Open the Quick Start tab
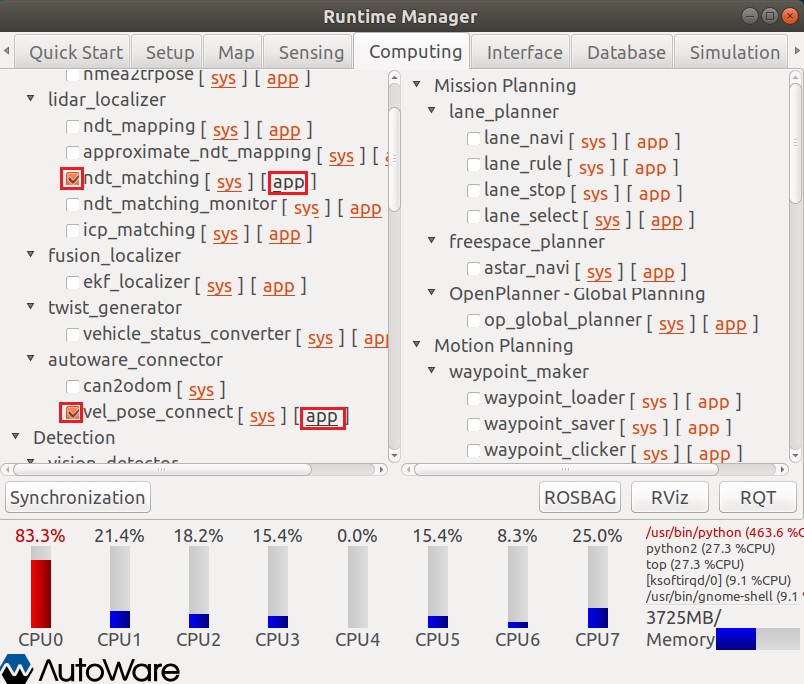 tap(72, 52)
